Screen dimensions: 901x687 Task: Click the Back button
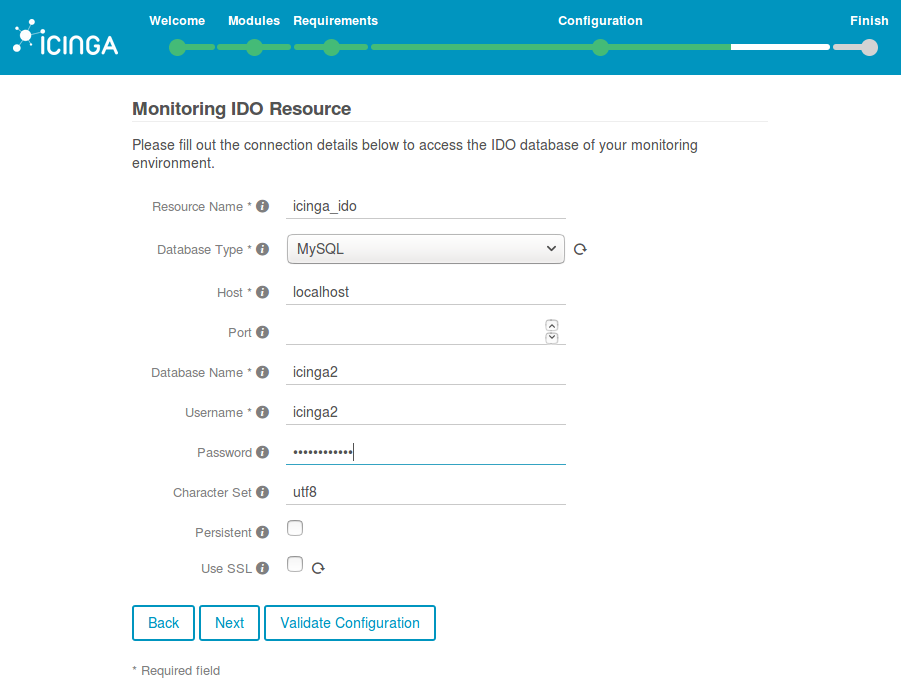[x=163, y=623]
